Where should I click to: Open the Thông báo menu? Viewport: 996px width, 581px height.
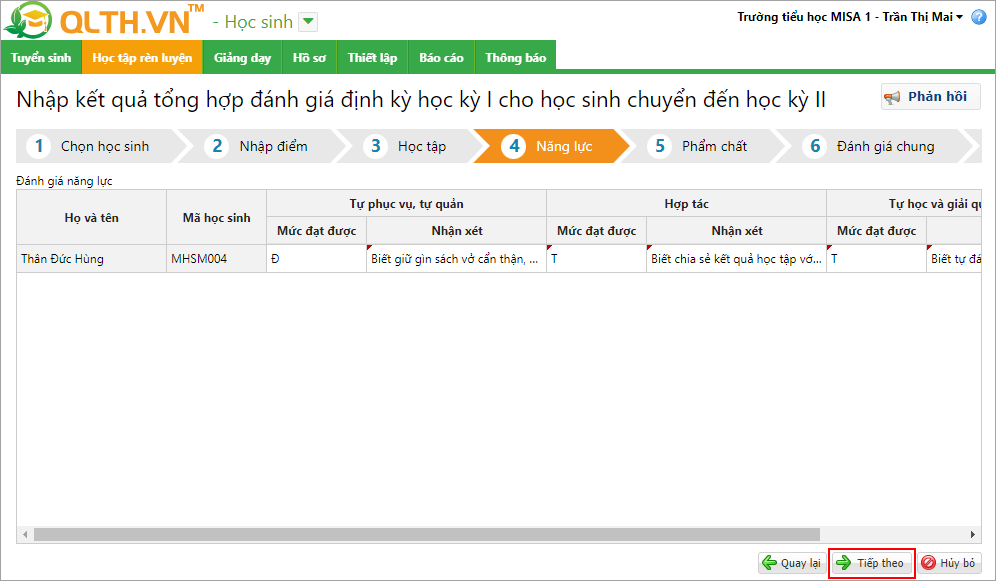pyautogui.click(x=516, y=58)
